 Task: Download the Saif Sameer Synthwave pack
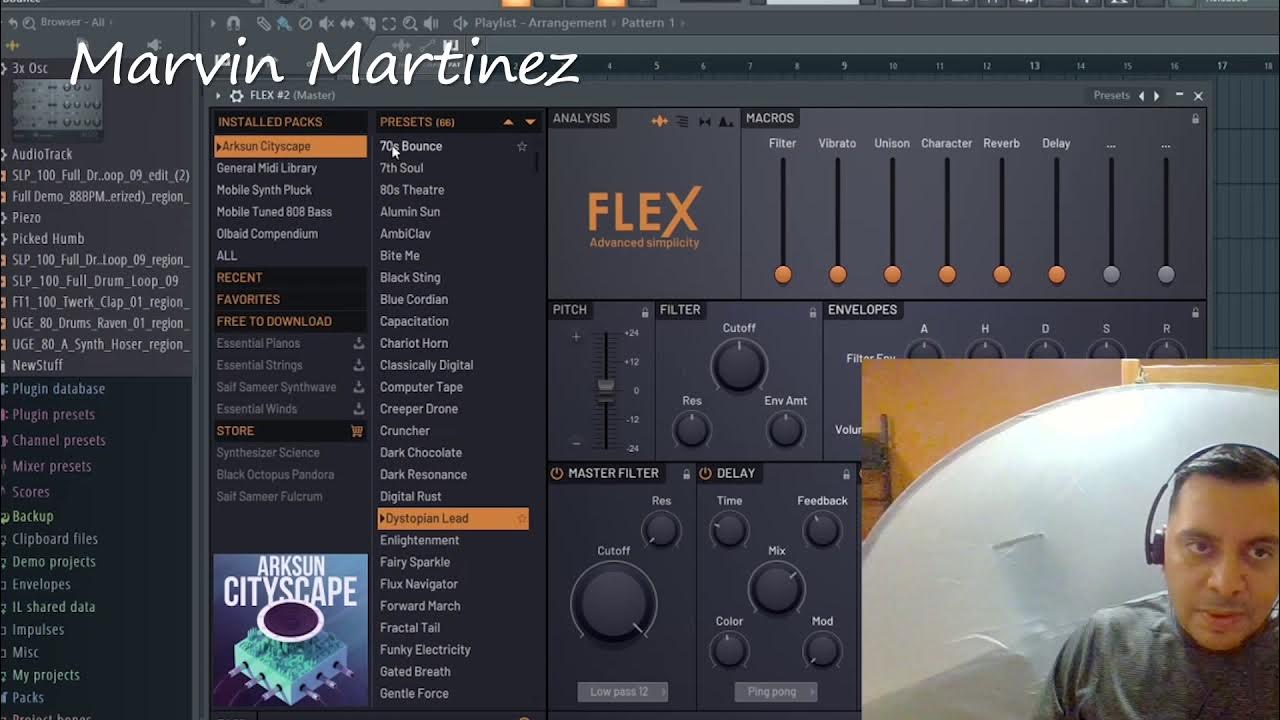click(x=358, y=387)
